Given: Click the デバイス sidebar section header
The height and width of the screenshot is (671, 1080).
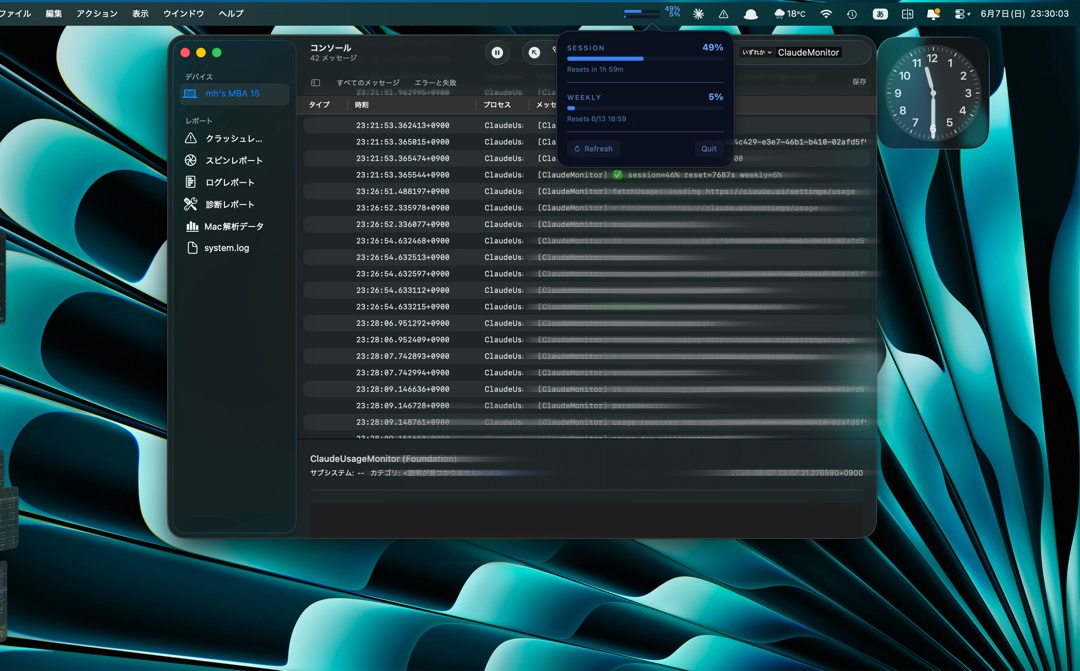Looking at the screenshot, I should pyautogui.click(x=198, y=77).
